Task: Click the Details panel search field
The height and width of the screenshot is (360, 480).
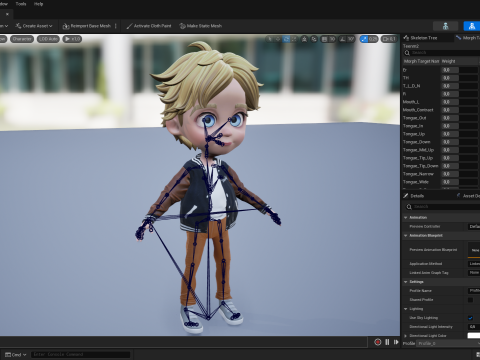Action: click(x=443, y=207)
